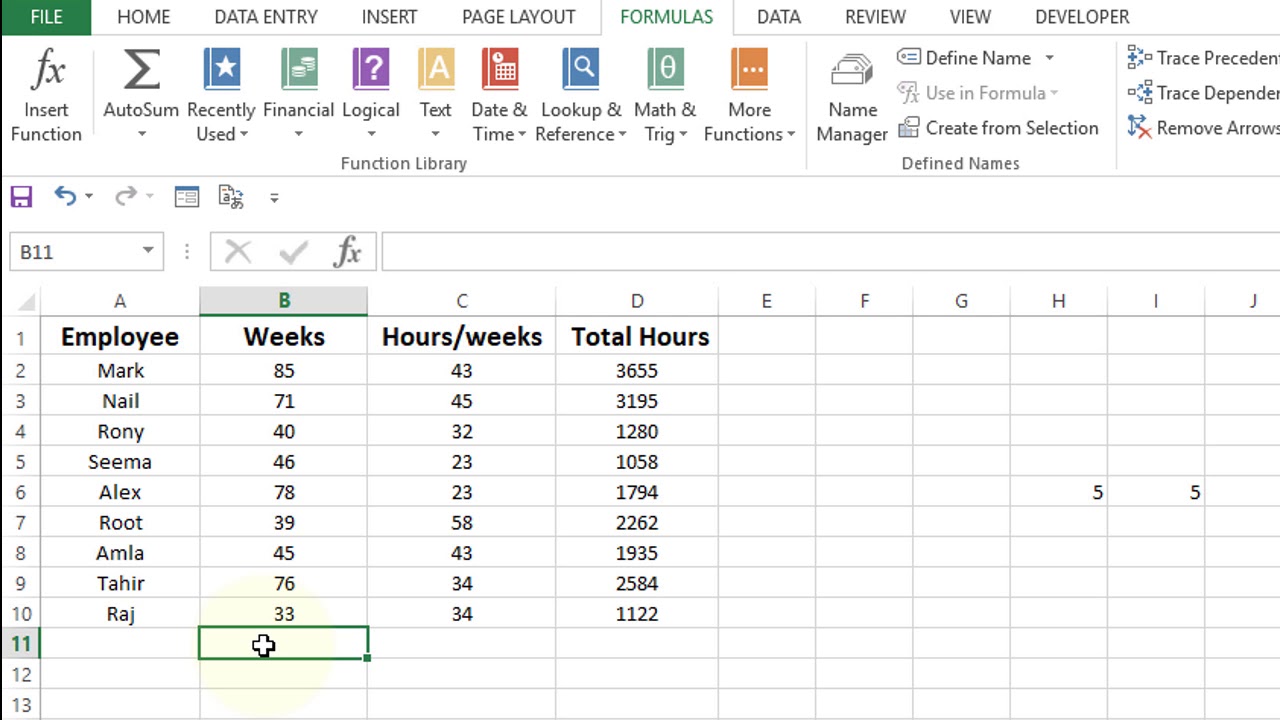
Task: Click Trace Dependents
Action: click(x=1203, y=93)
